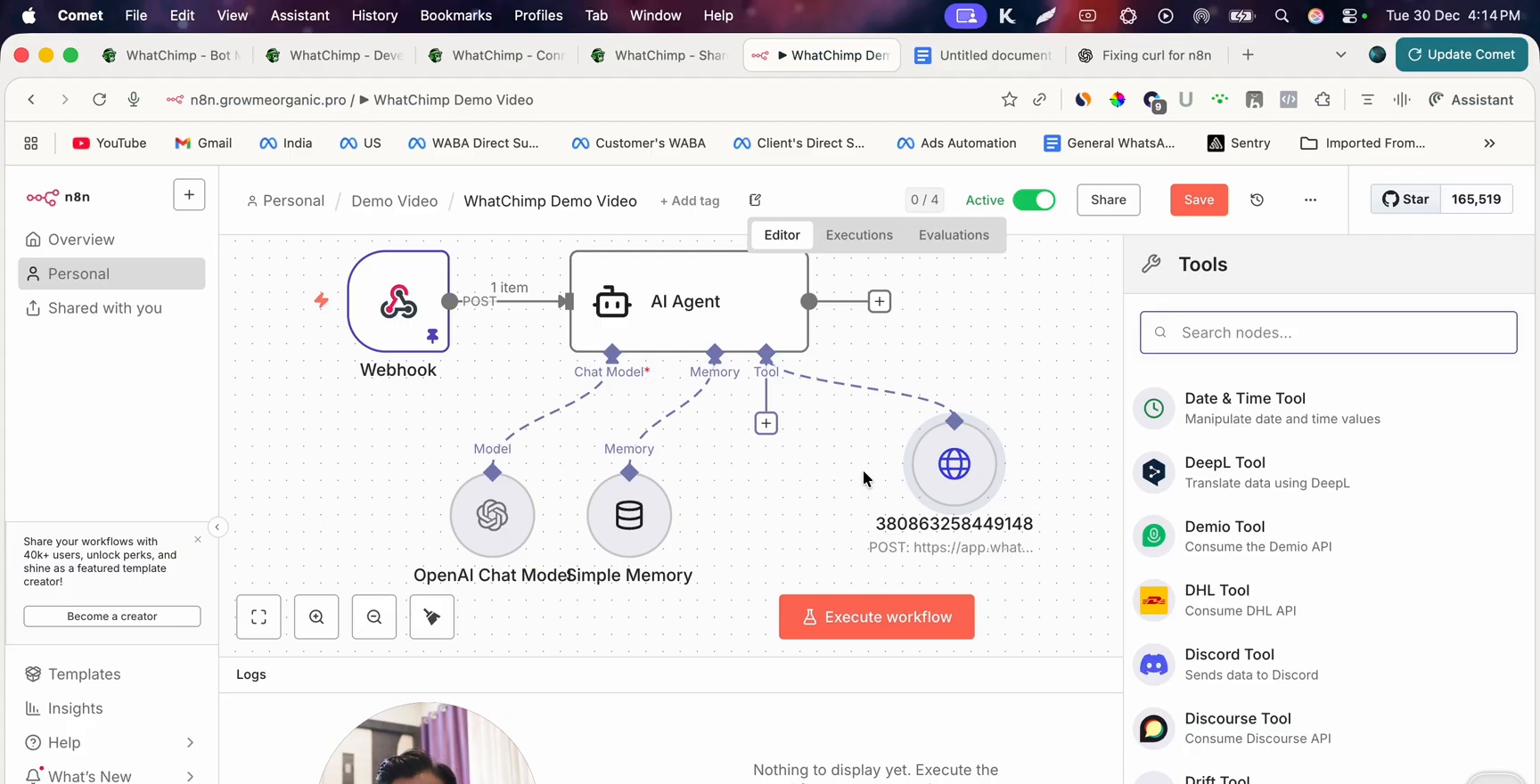Image resolution: width=1540 pixels, height=784 pixels.
Task: Open workflow history clock icon
Action: coord(1257,200)
